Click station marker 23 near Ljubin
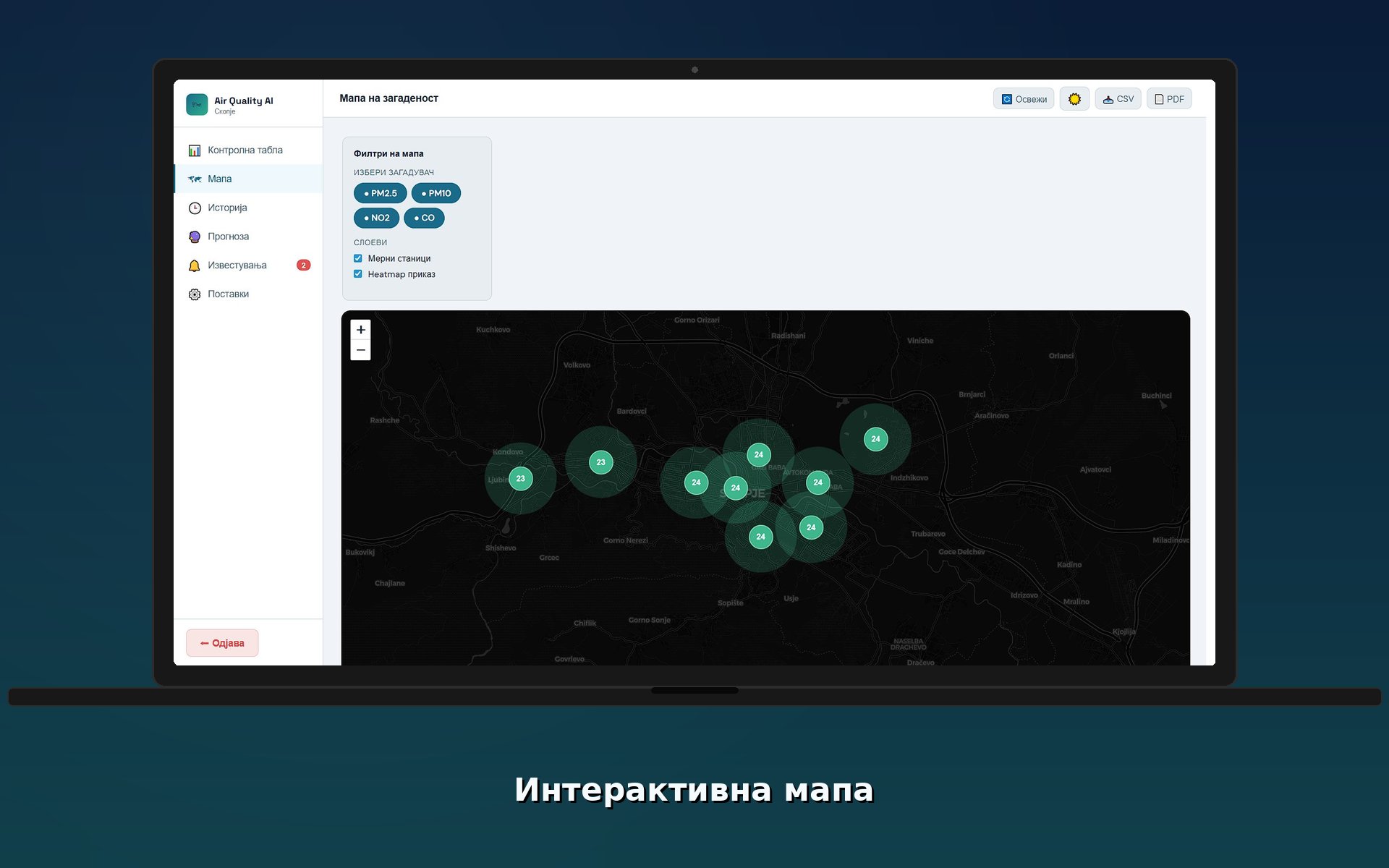Viewport: 1389px width, 868px height. click(521, 479)
